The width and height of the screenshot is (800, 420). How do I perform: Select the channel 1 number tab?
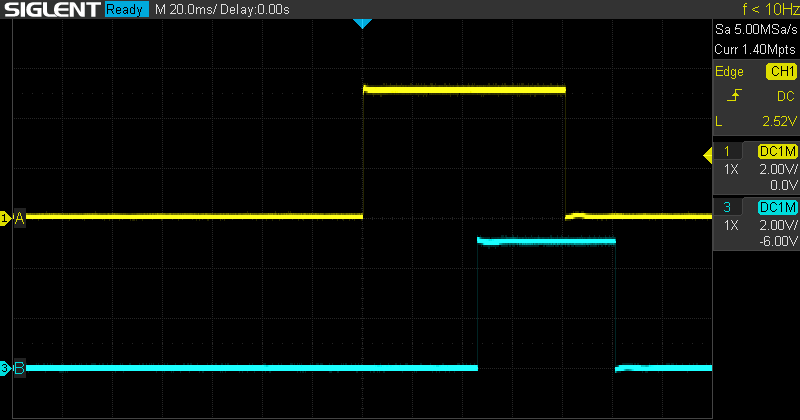731,152
